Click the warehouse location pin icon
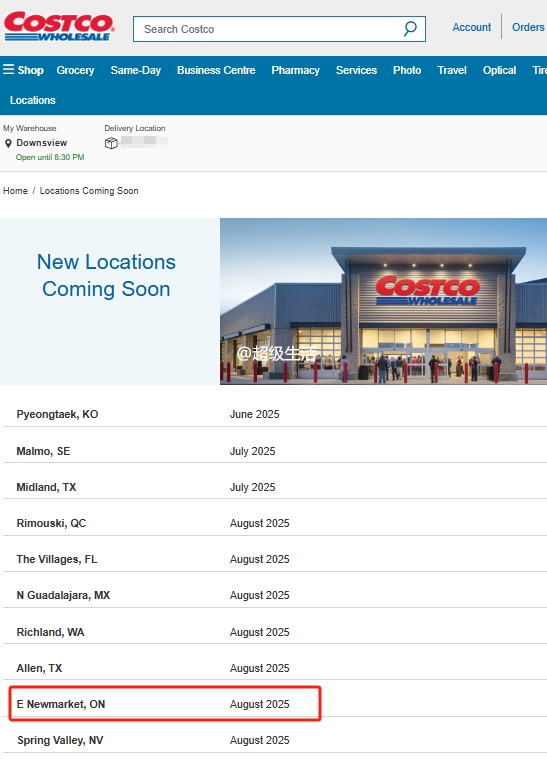The height and width of the screenshot is (777, 547). 8,144
